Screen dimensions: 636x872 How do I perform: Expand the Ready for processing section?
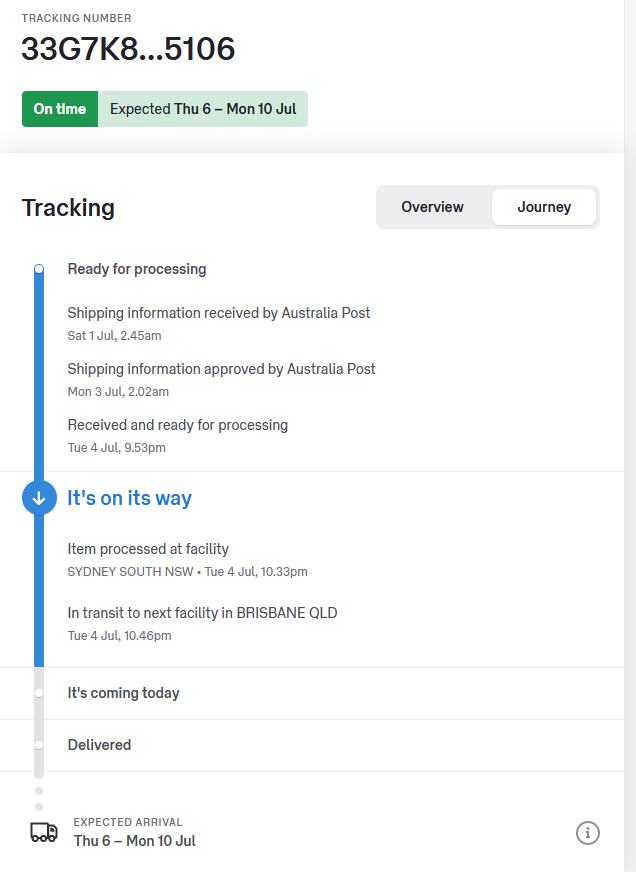tap(137, 269)
